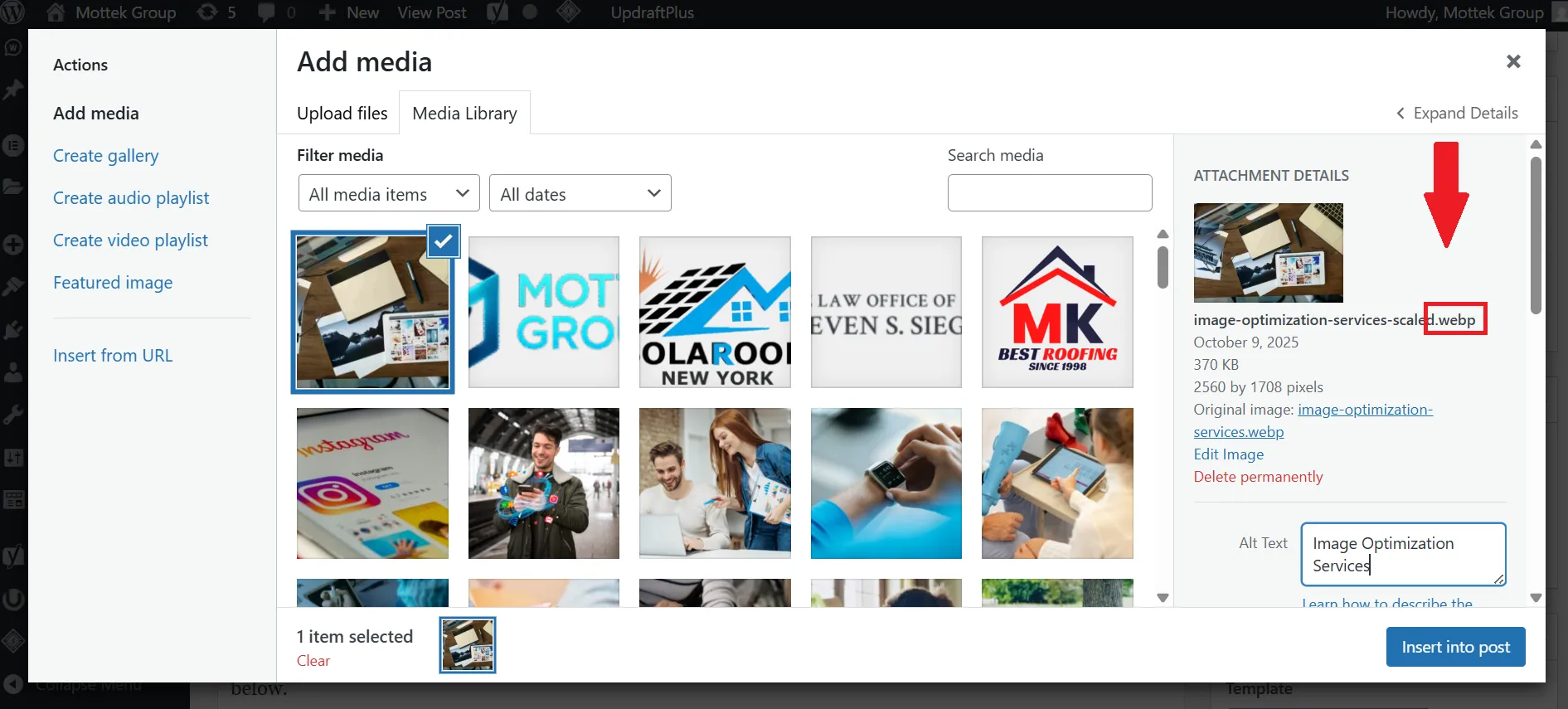Click View Post in the admin bar

432,12
